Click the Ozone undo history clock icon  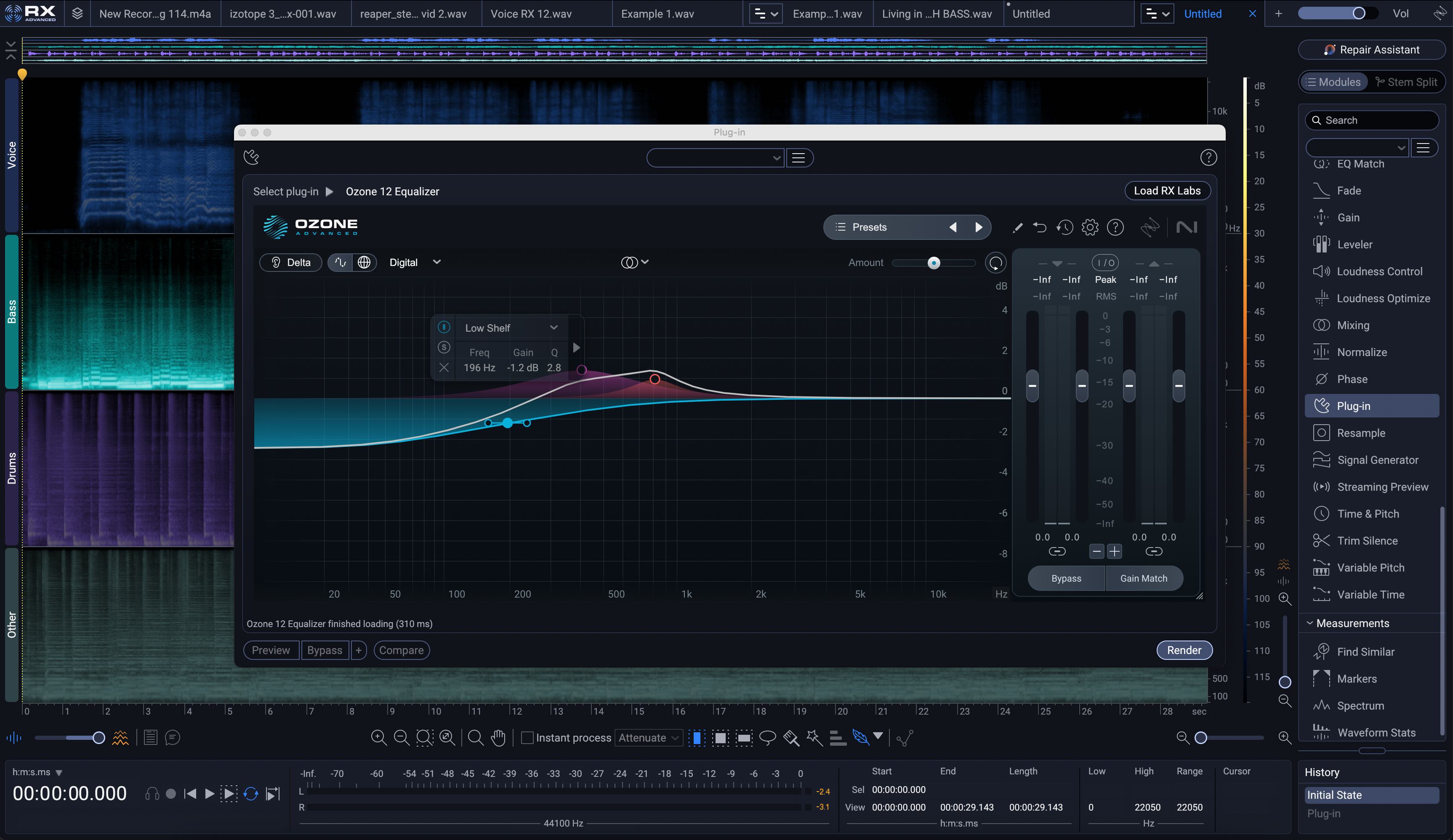click(1064, 227)
